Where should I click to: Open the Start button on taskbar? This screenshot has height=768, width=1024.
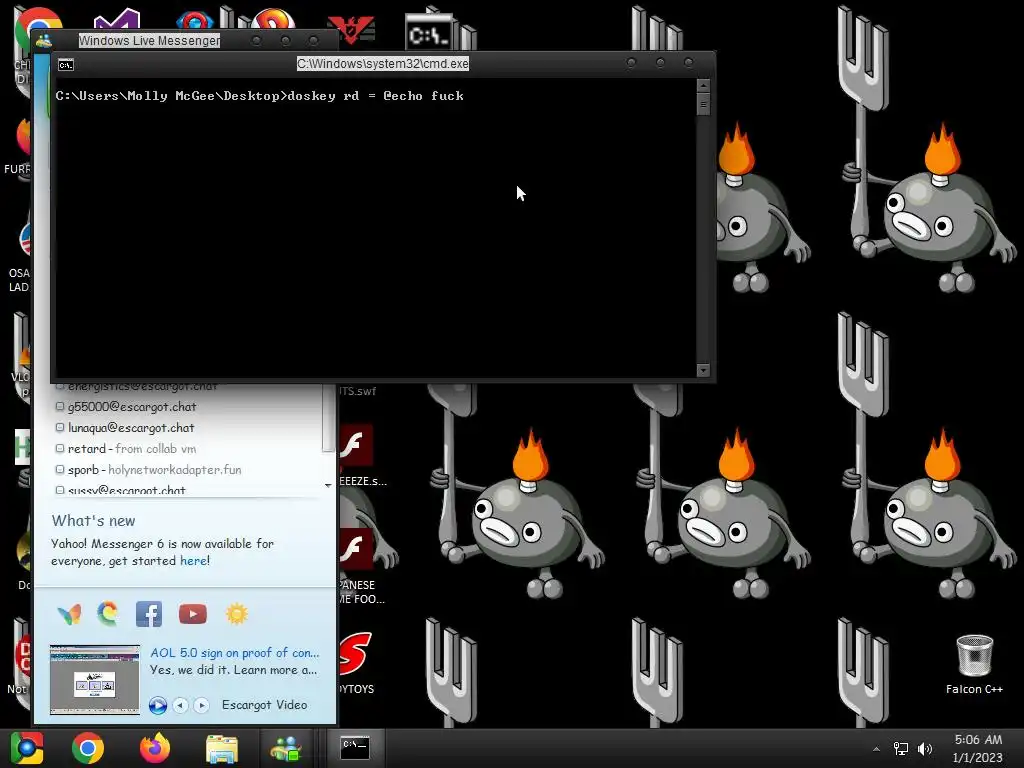pyautogui.click(x=27, y=748)
